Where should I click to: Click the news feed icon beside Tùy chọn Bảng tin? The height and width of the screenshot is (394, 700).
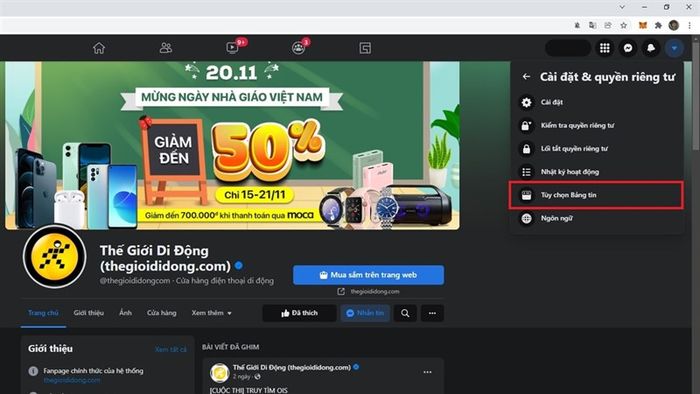526,195
